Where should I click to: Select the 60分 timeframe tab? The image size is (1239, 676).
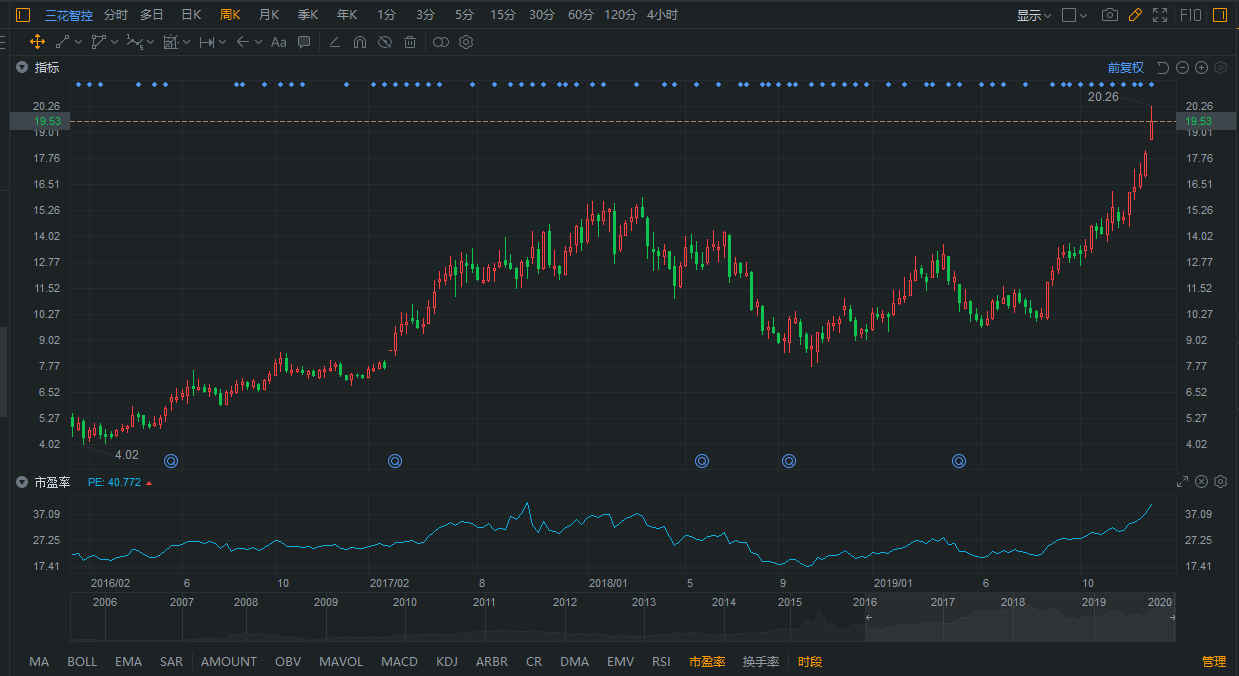click(x=581, y=15)
